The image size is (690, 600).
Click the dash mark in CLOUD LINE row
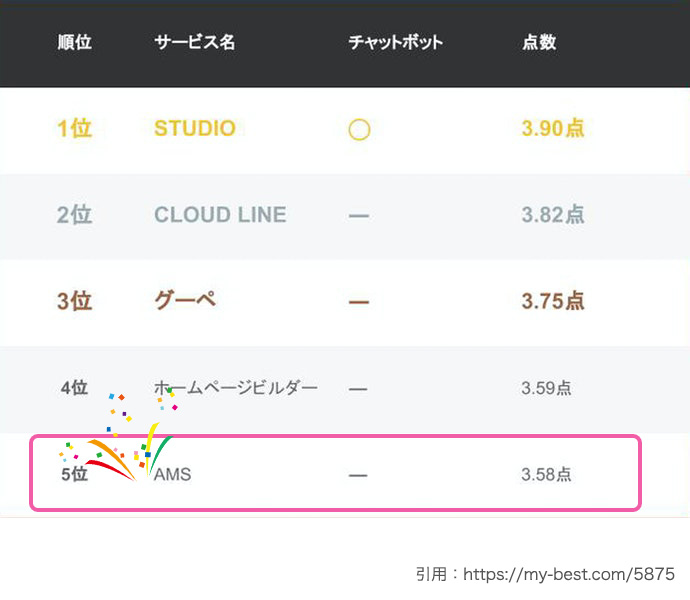(359, 216)
